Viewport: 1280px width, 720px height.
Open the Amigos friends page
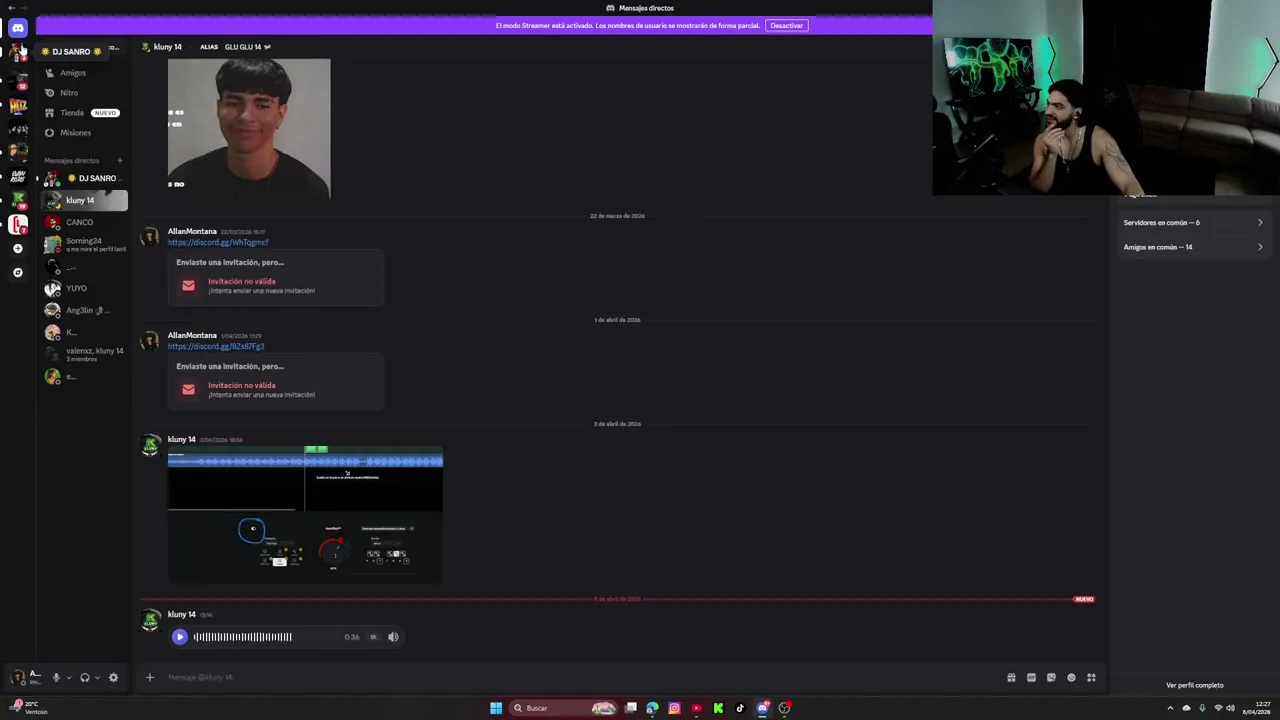[84, 73]
